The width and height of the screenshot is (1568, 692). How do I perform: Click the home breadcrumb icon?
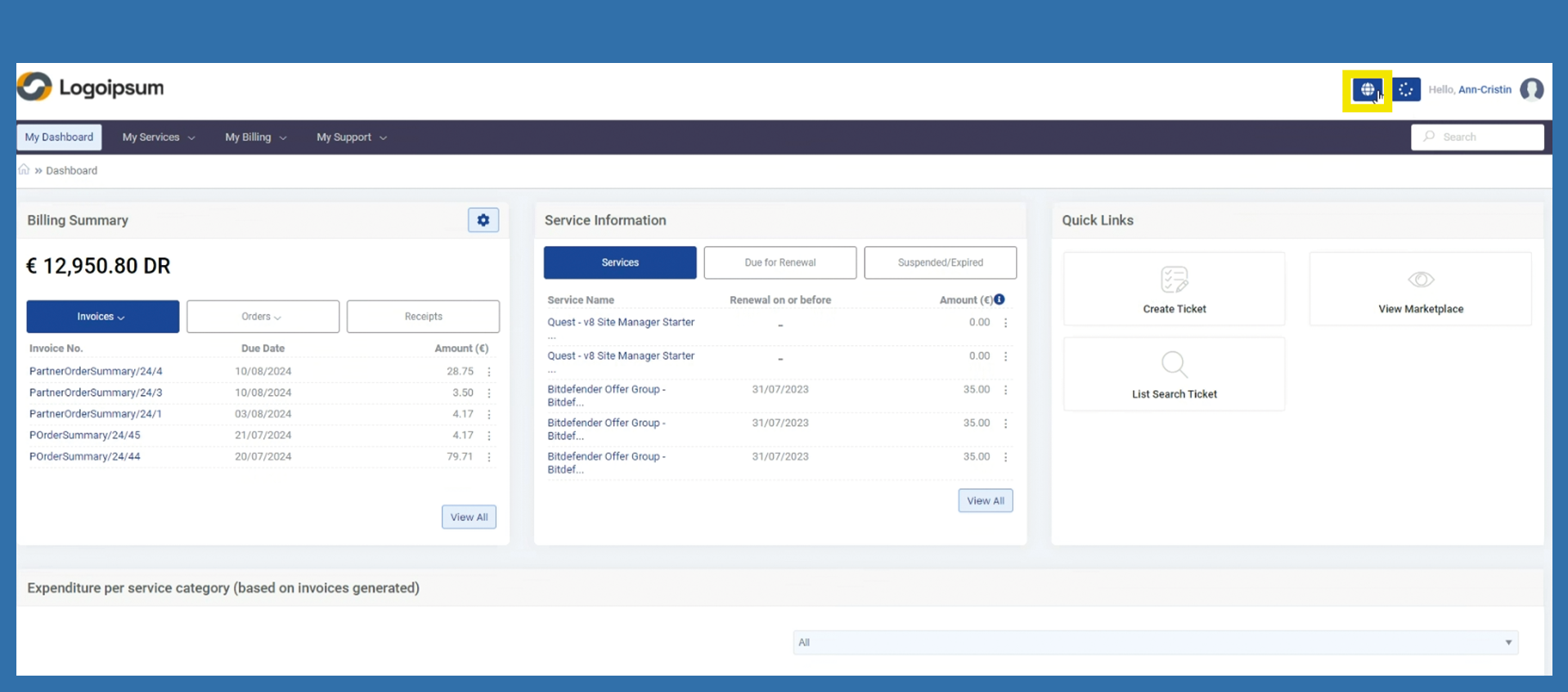pos(25,170)
